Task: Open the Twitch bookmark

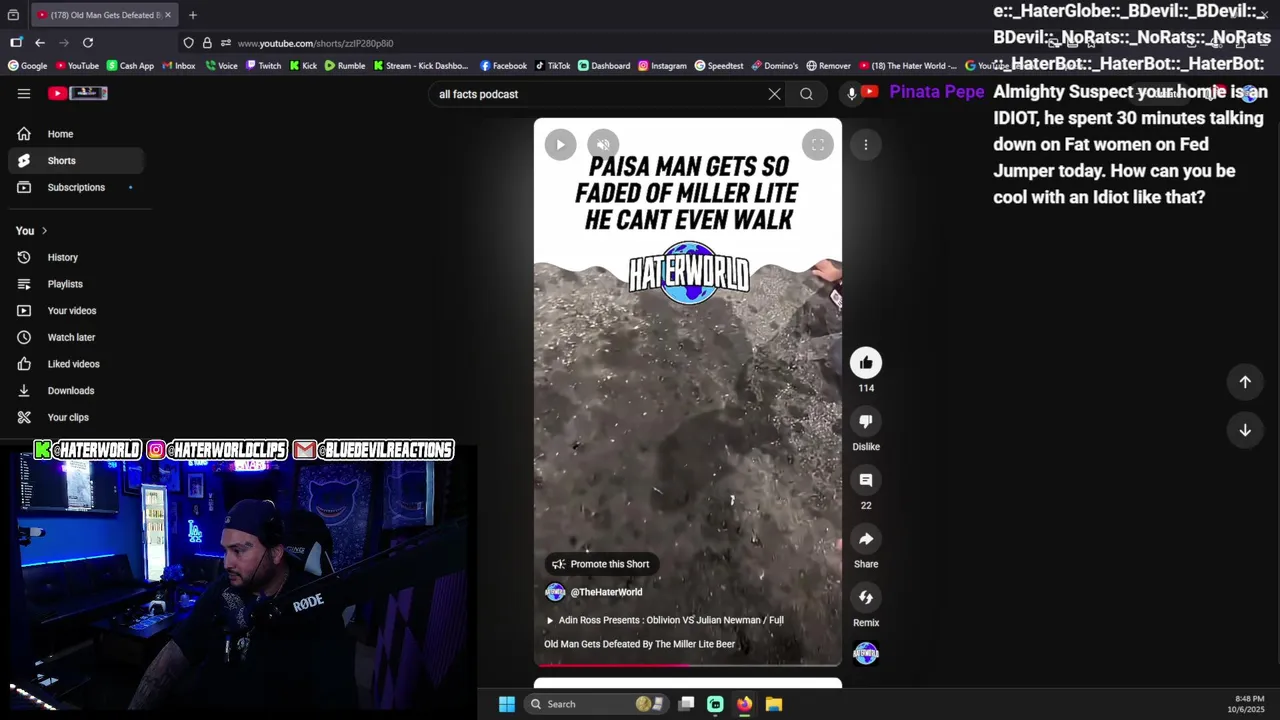Action: 262,66
